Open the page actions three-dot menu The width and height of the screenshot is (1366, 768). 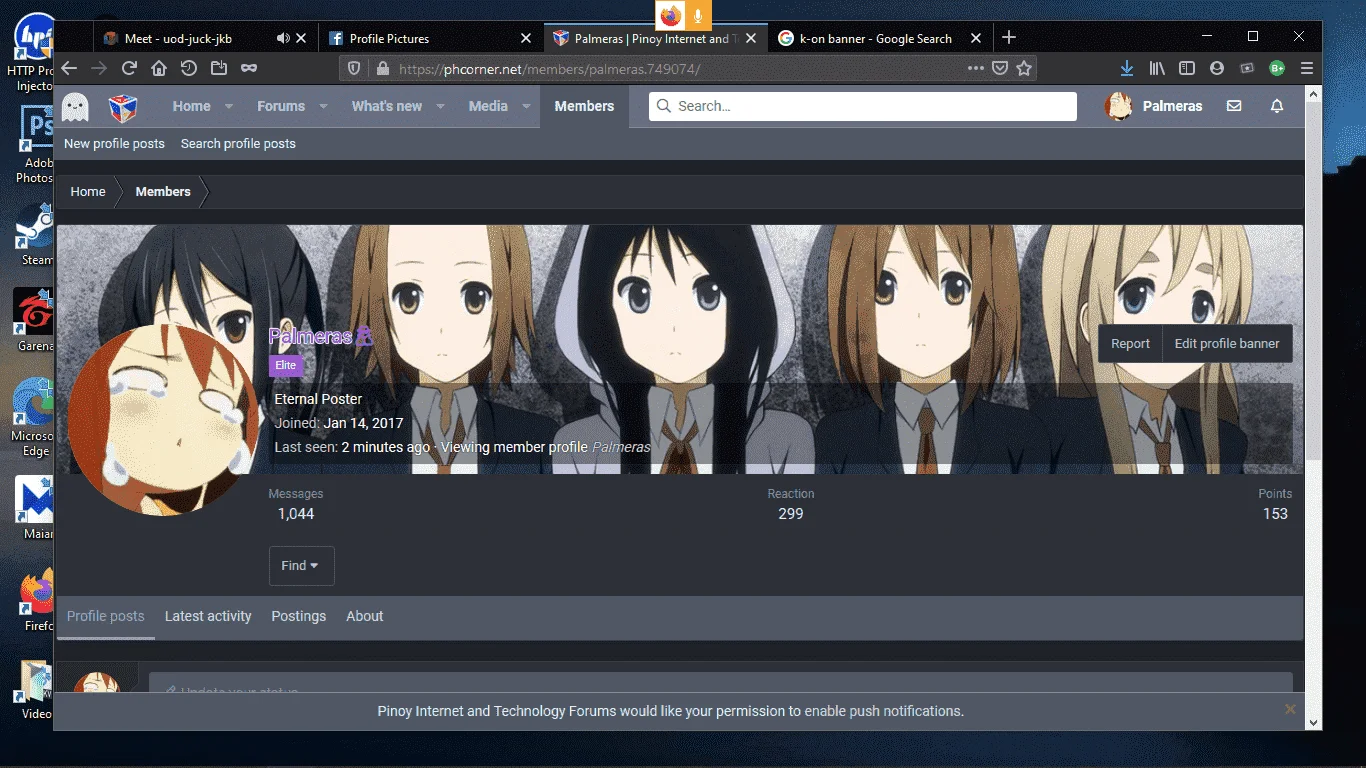tap(976, 68)
